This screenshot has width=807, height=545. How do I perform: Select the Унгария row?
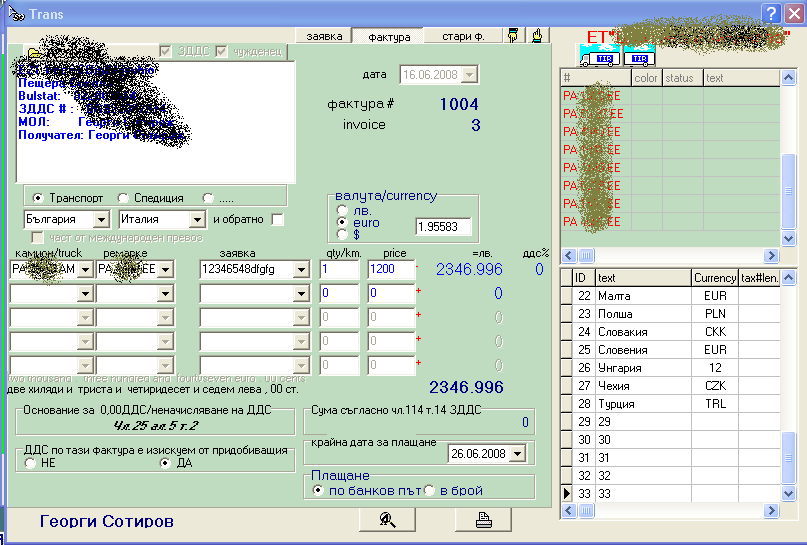(x=671, y=368)
